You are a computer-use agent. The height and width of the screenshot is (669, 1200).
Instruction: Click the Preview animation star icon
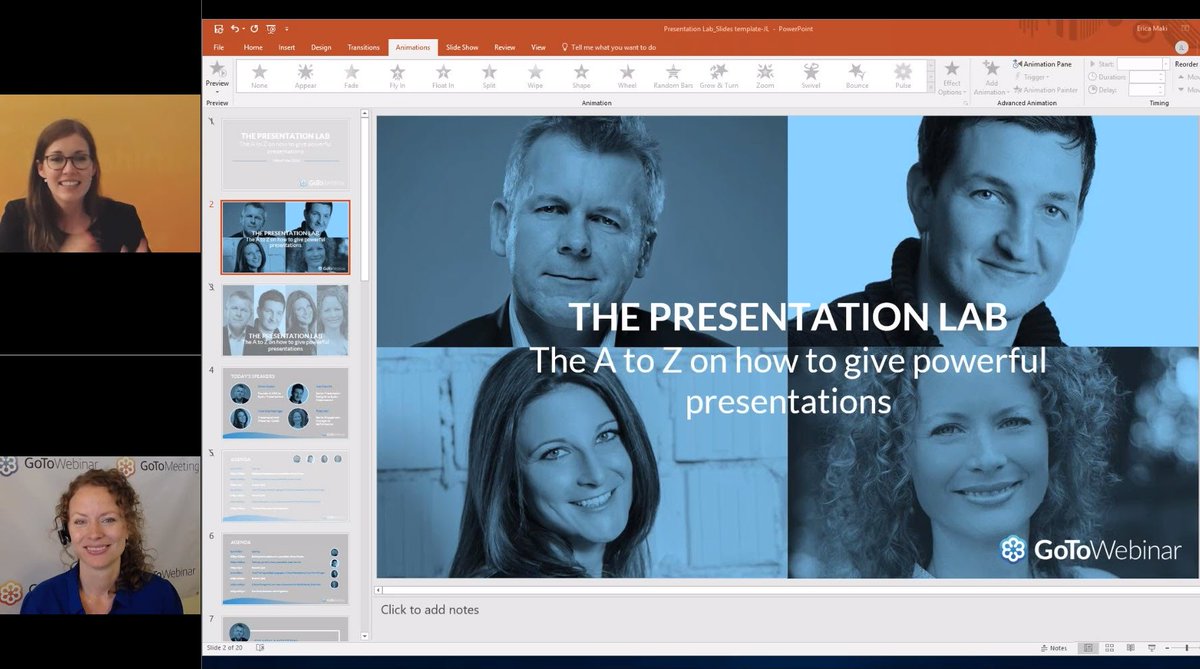point(216,68)
